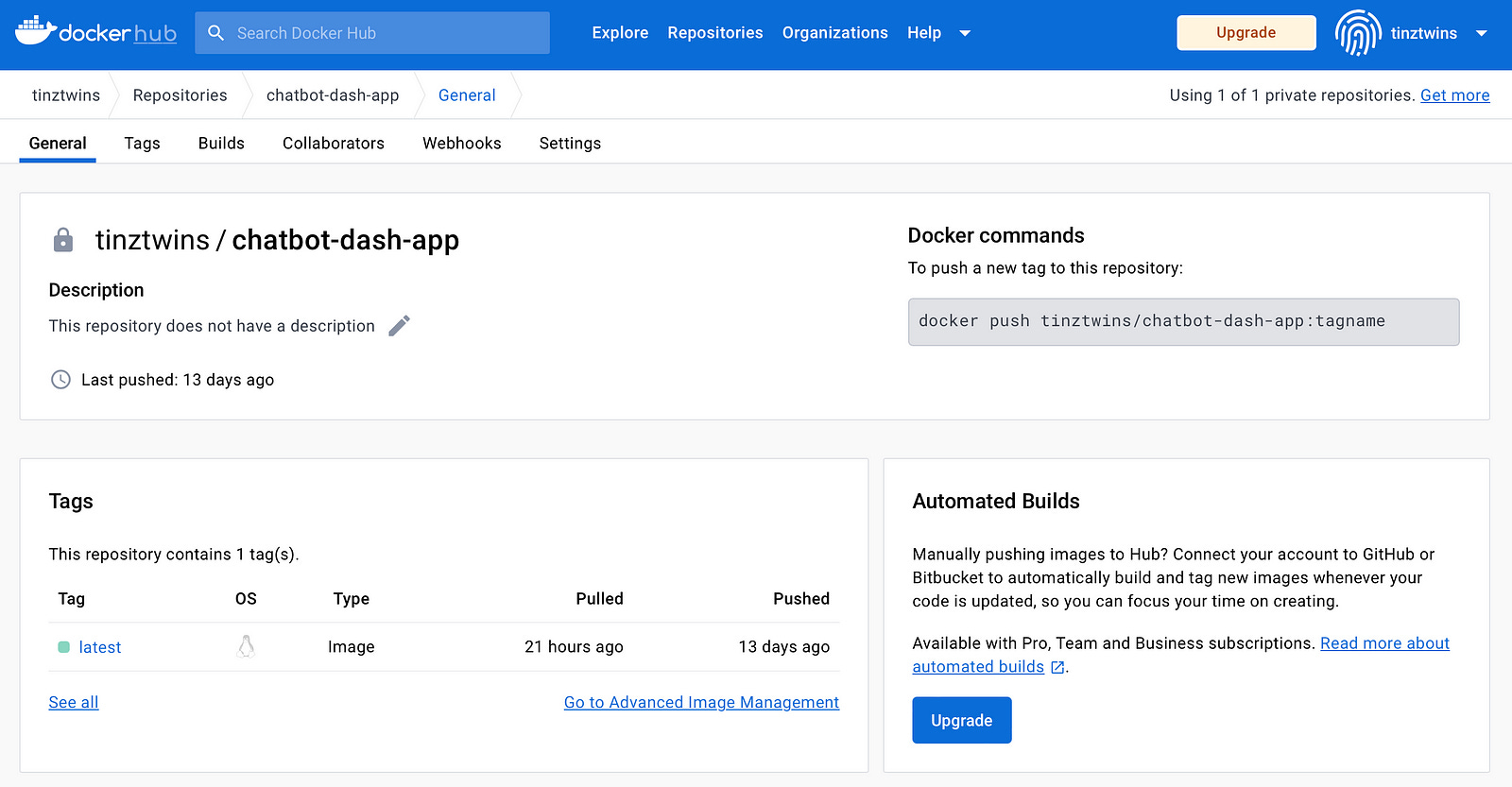Switch to the Webhooks tab
Screen dimensions: 1512x787
[462, 144]
